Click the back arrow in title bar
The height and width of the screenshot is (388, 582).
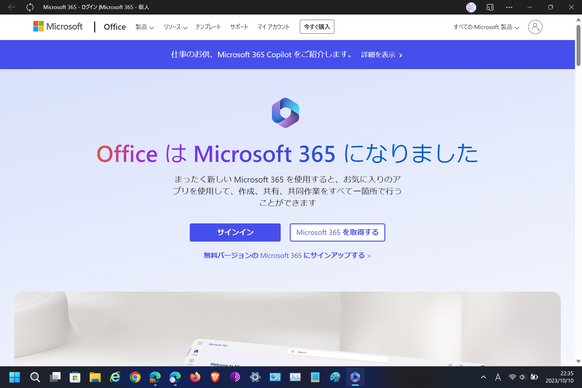(12, 7)
